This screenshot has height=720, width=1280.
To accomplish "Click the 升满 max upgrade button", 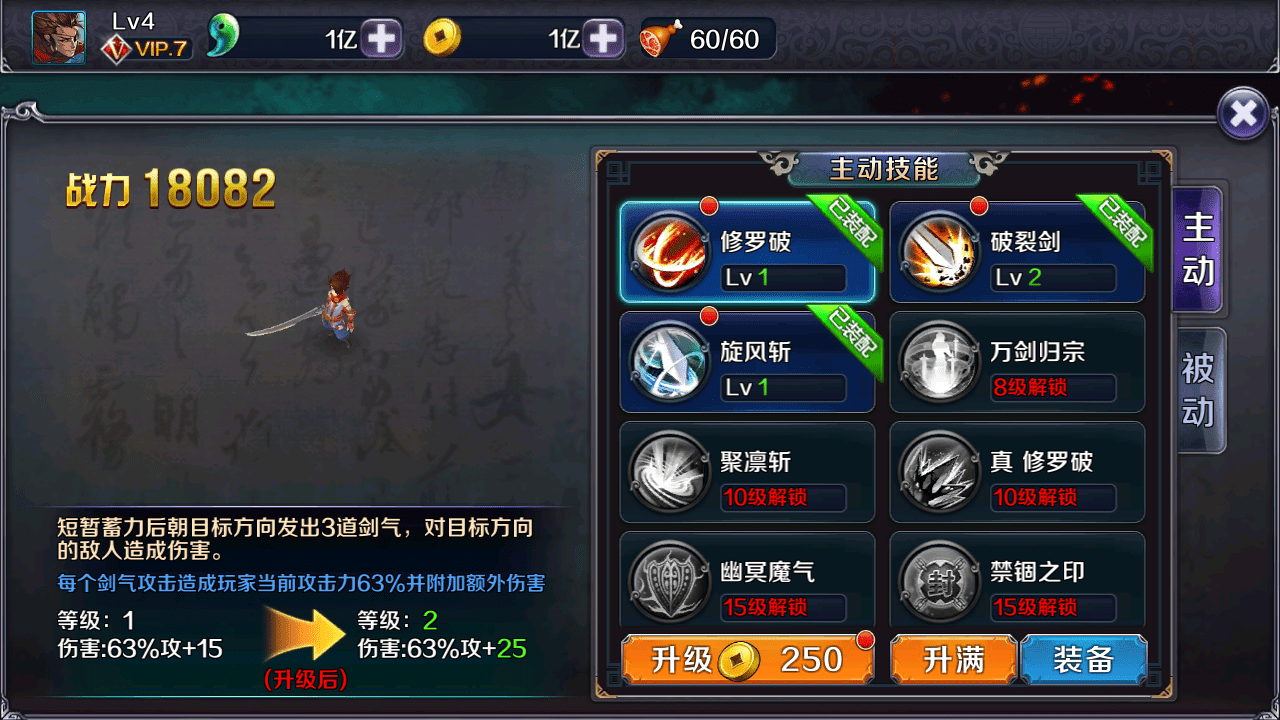I will [x=953, y=659].
